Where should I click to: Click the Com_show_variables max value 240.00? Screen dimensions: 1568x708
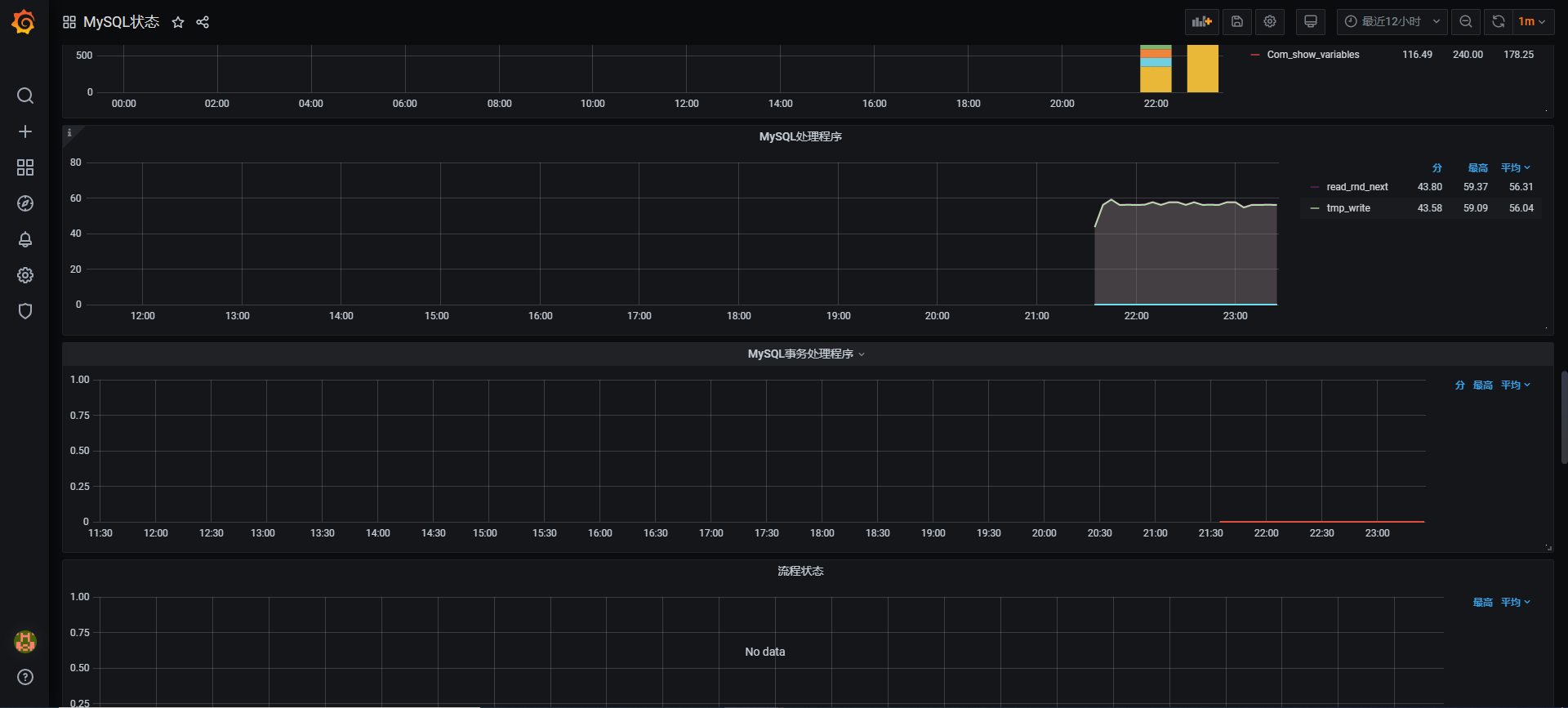pyautogui.click(x=1468, y=55)
